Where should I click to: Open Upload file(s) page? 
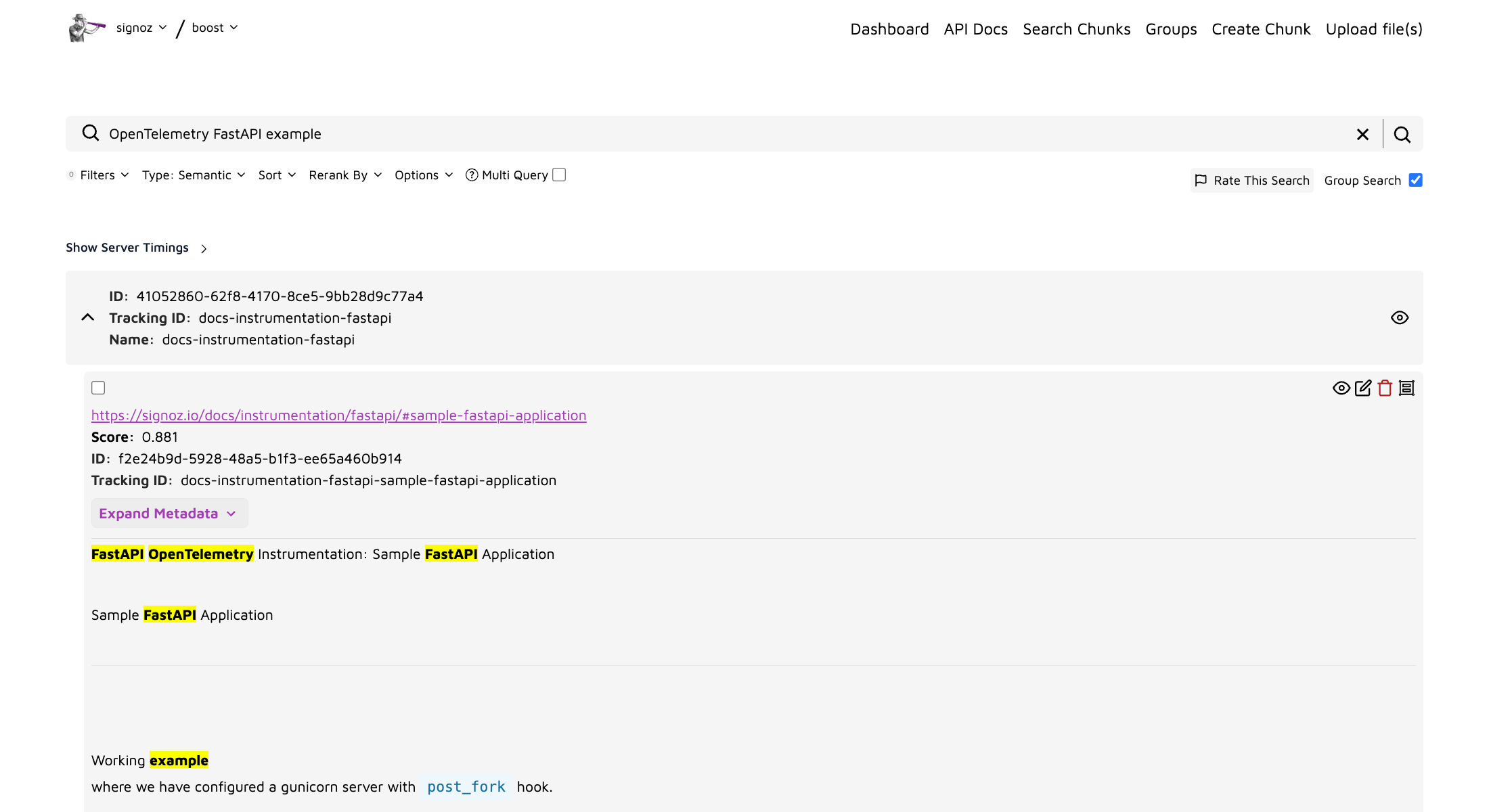click(x=1374, y=29)
